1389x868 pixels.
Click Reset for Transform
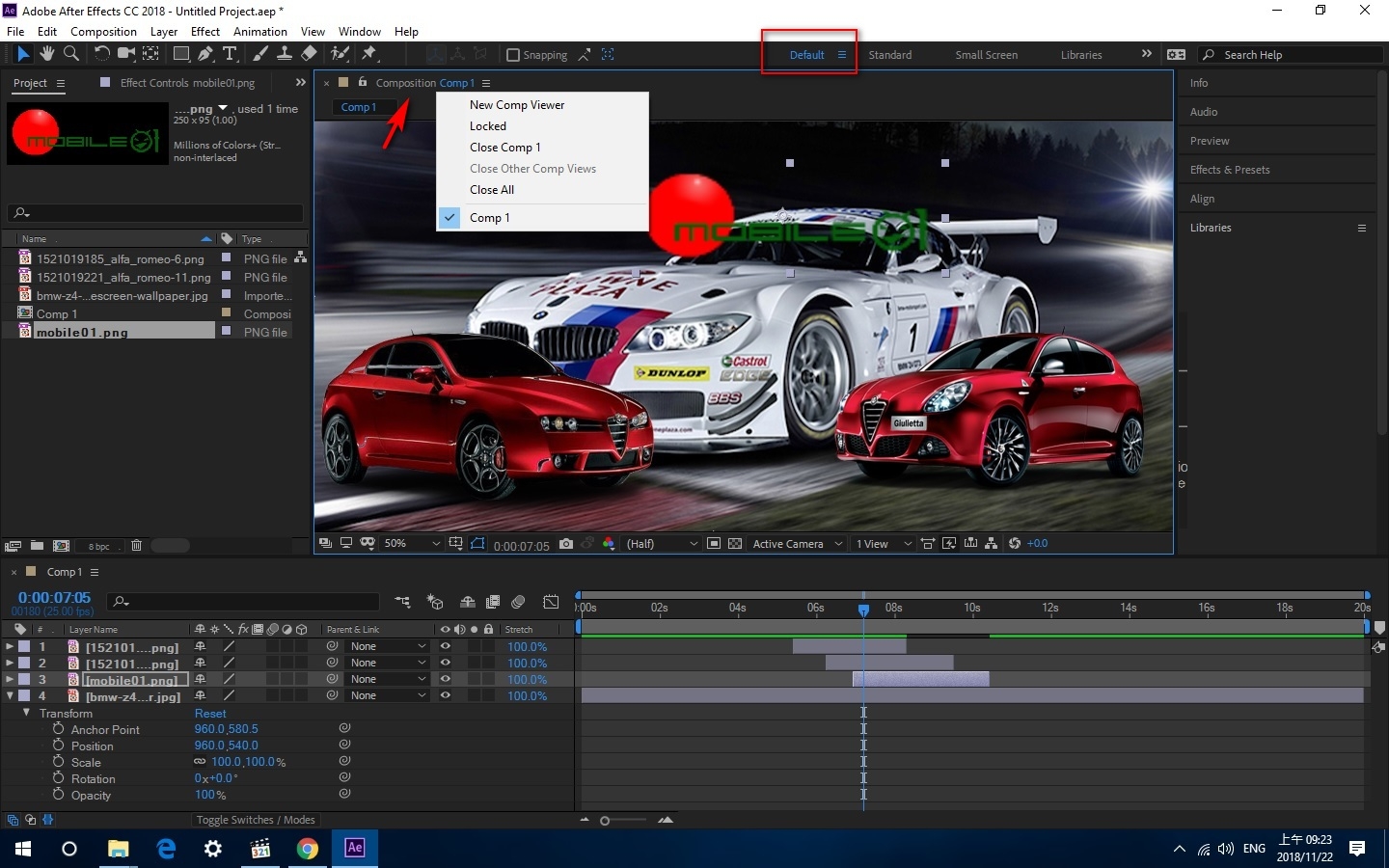click(x=210, y=714)
